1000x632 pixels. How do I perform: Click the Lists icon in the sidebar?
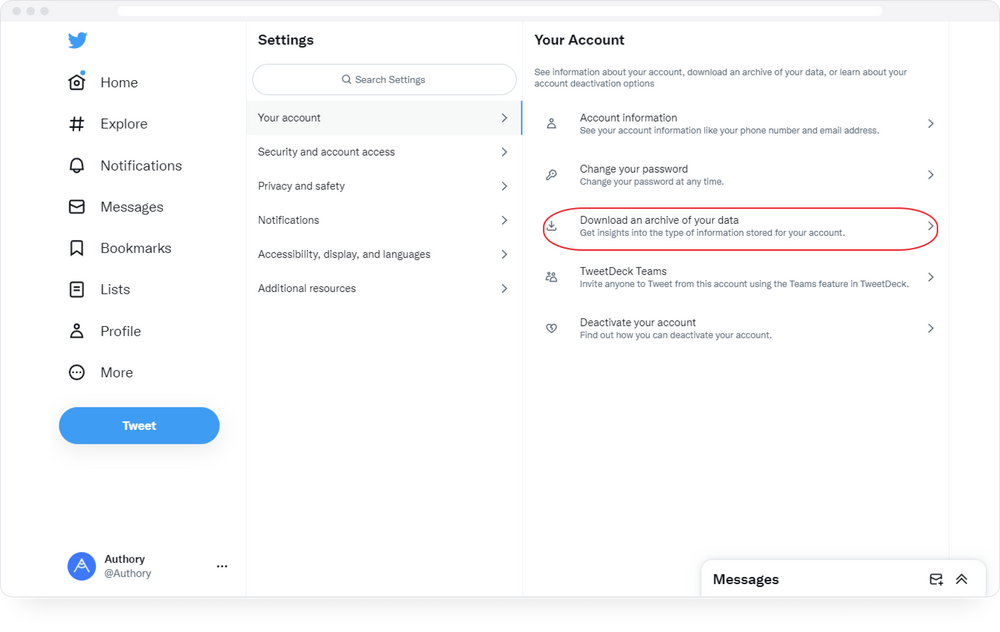75,289
